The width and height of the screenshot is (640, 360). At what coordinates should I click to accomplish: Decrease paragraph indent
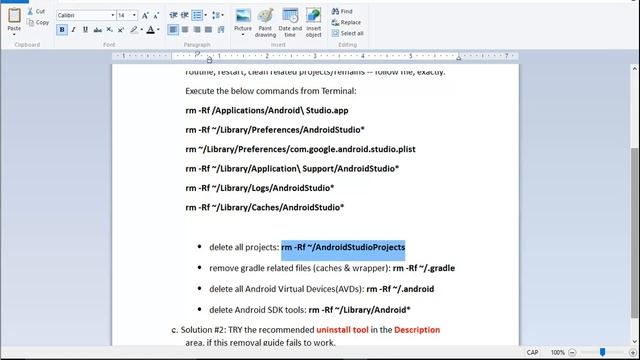(173, 16)
